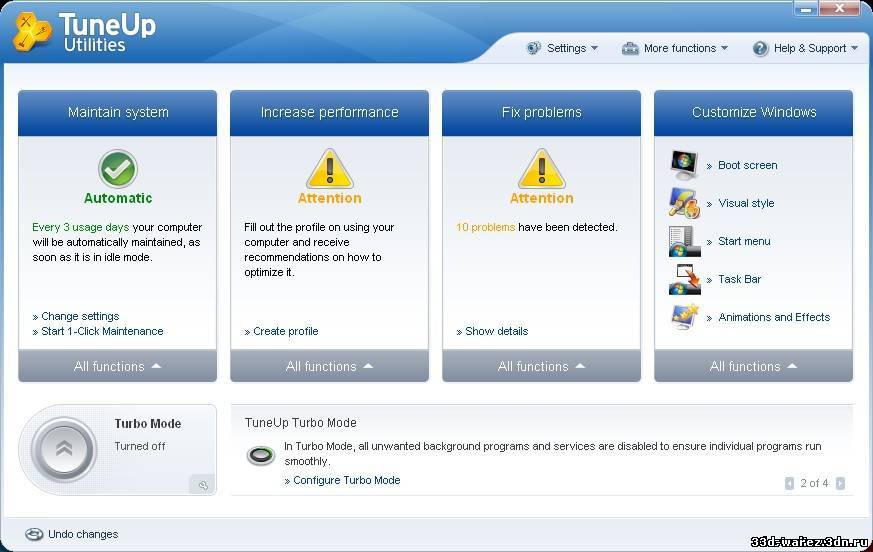Minimize the TuneUp Utilities window
The width and height of the screenshot is (873, 552).
pos(806,9)
